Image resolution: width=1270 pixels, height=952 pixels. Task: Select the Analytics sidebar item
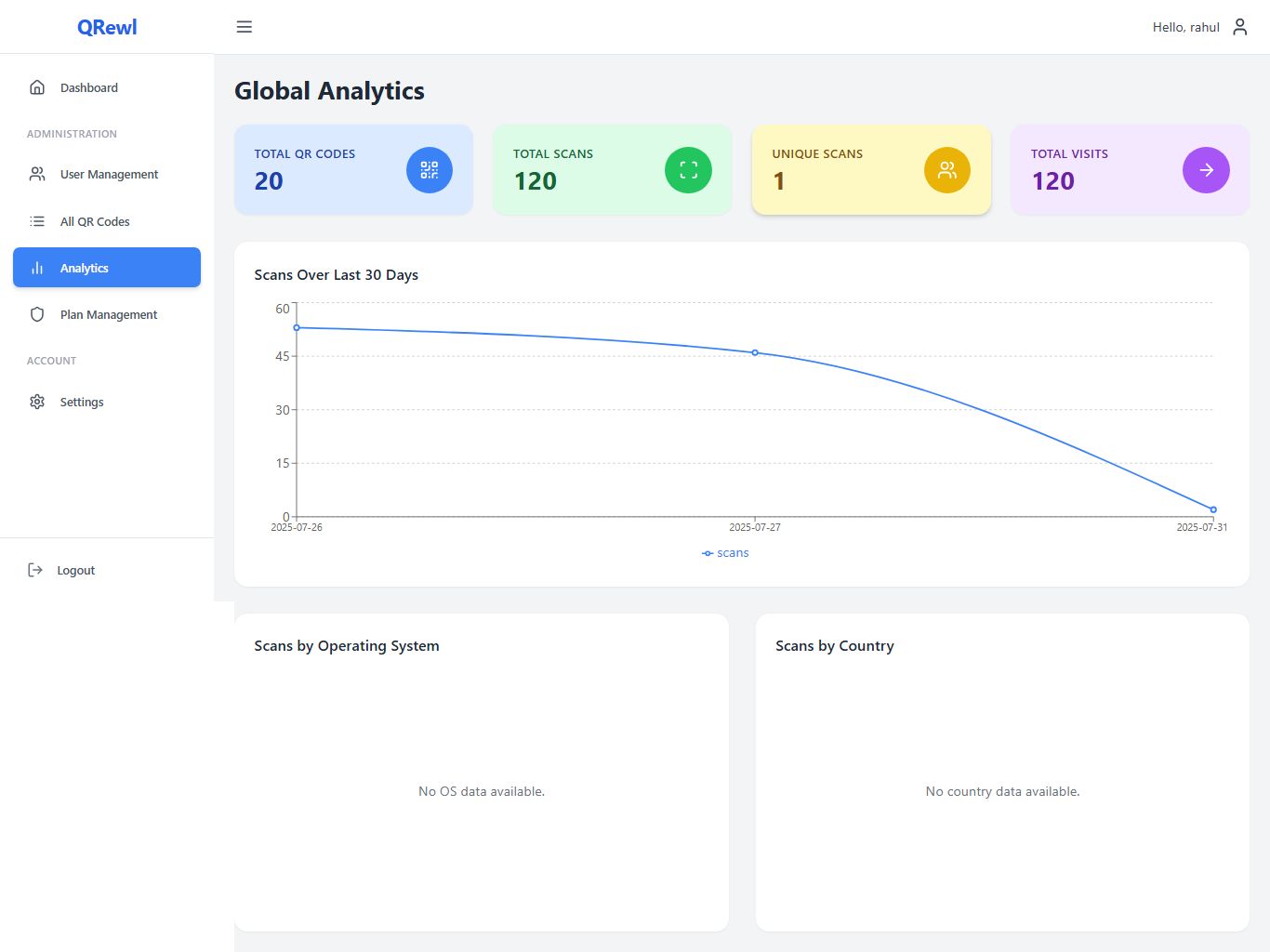(x=107, y=268)
